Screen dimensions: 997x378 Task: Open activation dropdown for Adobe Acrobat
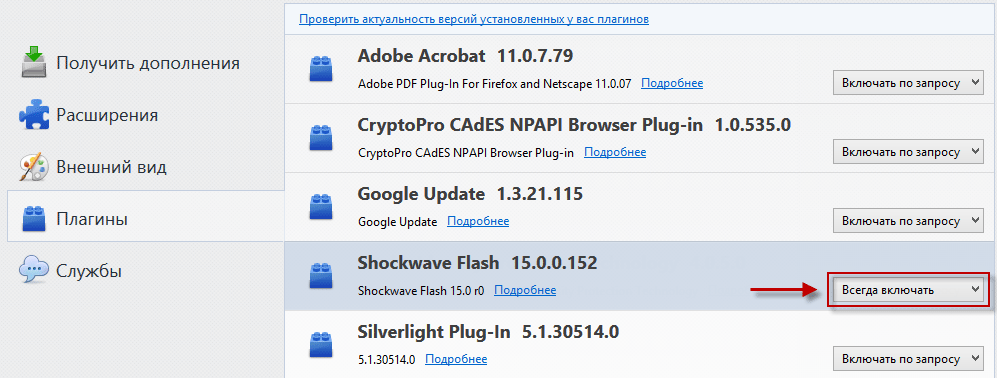(909, 83)
